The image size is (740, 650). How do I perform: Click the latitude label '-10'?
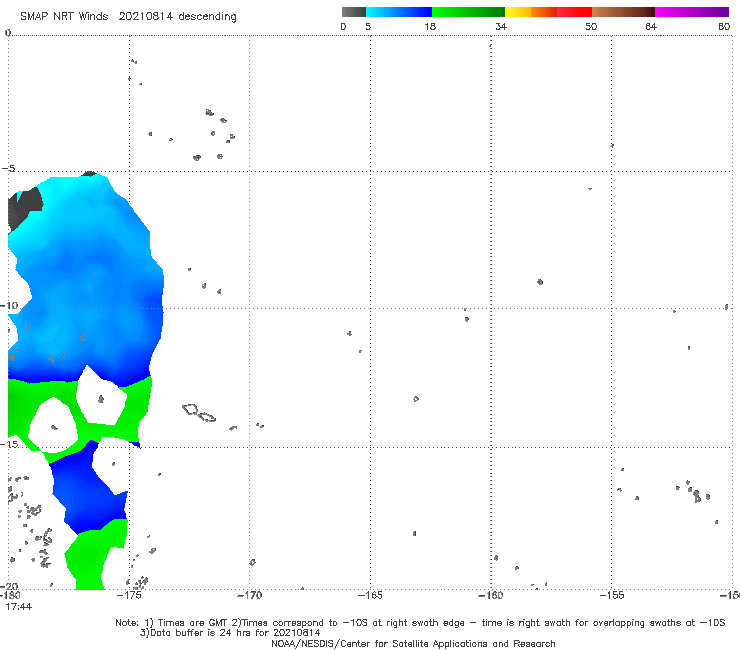9,305
